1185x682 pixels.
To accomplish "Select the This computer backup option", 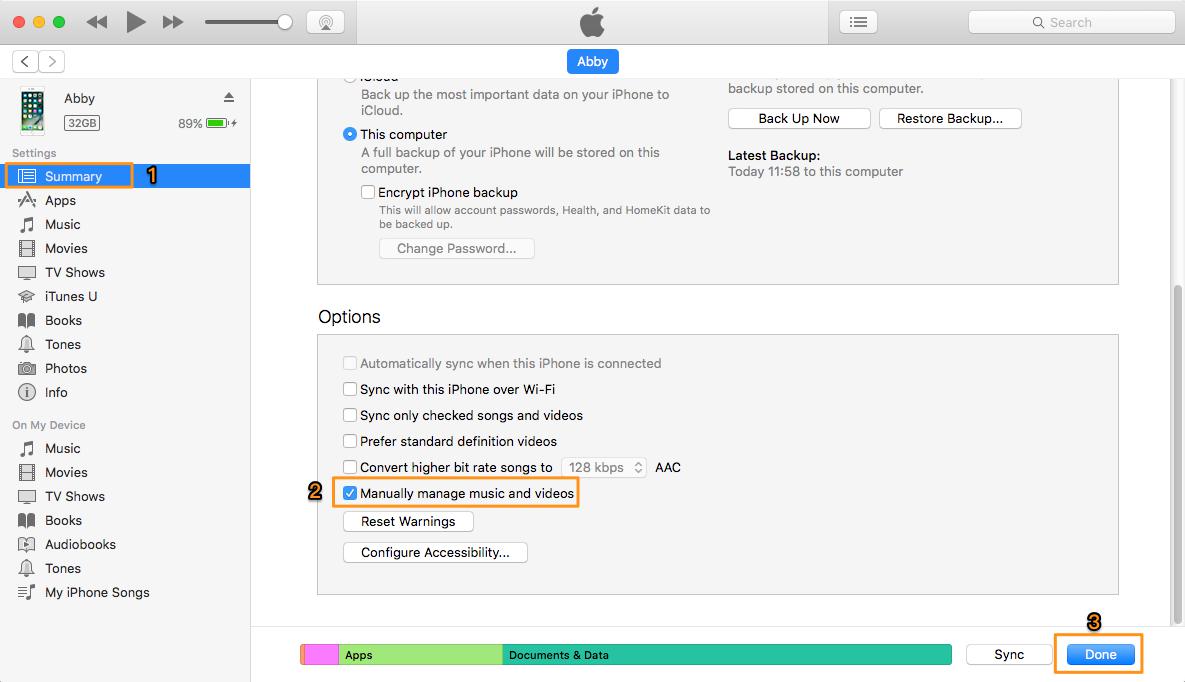I will pos(350,134).
